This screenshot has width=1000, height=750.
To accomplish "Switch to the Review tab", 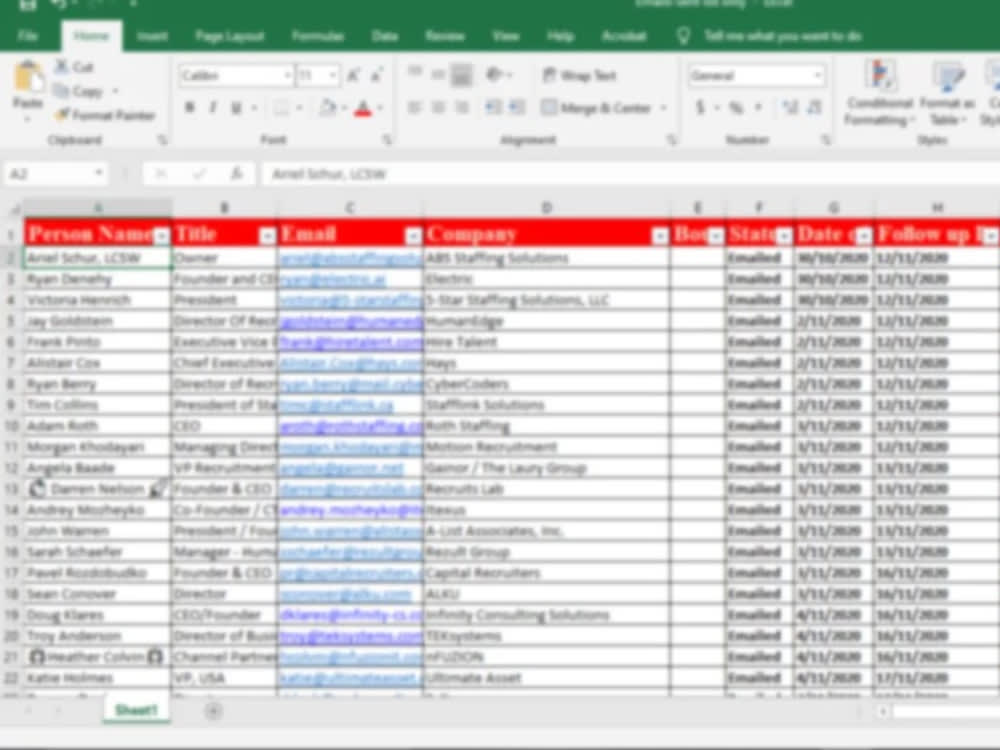I will click(x=445, y=36).
